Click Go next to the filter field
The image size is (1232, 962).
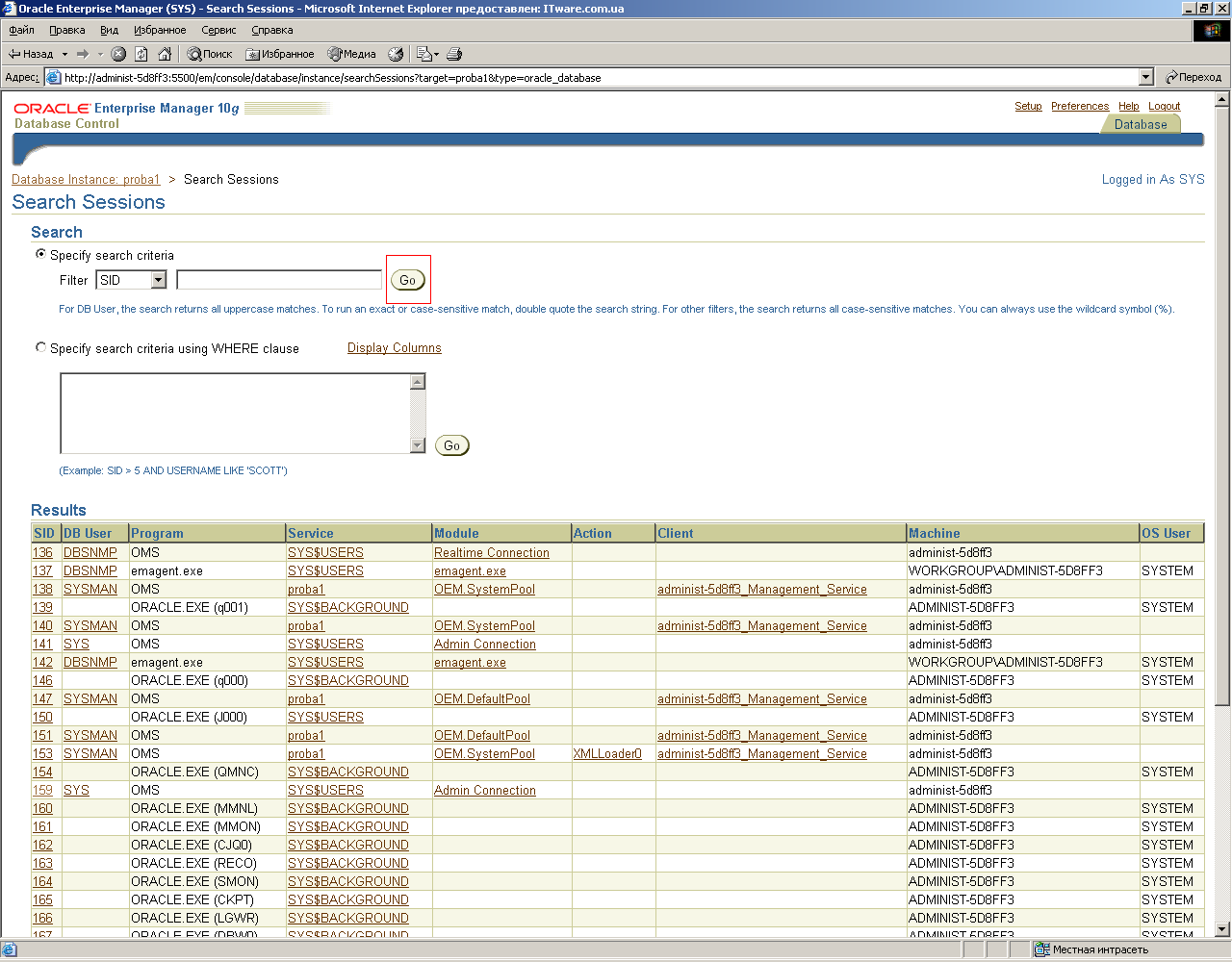pyautogui.click(x=408, y=280)
